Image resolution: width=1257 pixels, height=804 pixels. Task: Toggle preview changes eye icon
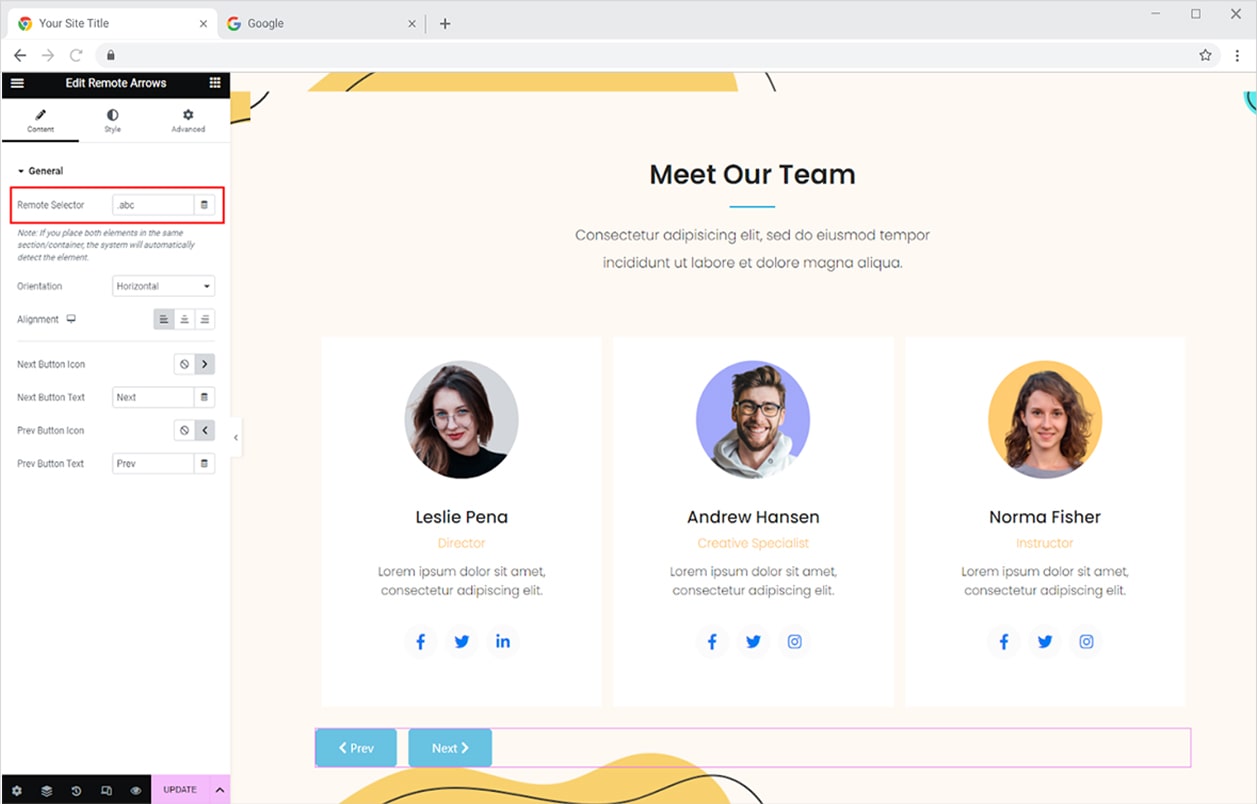pos(135,790)
